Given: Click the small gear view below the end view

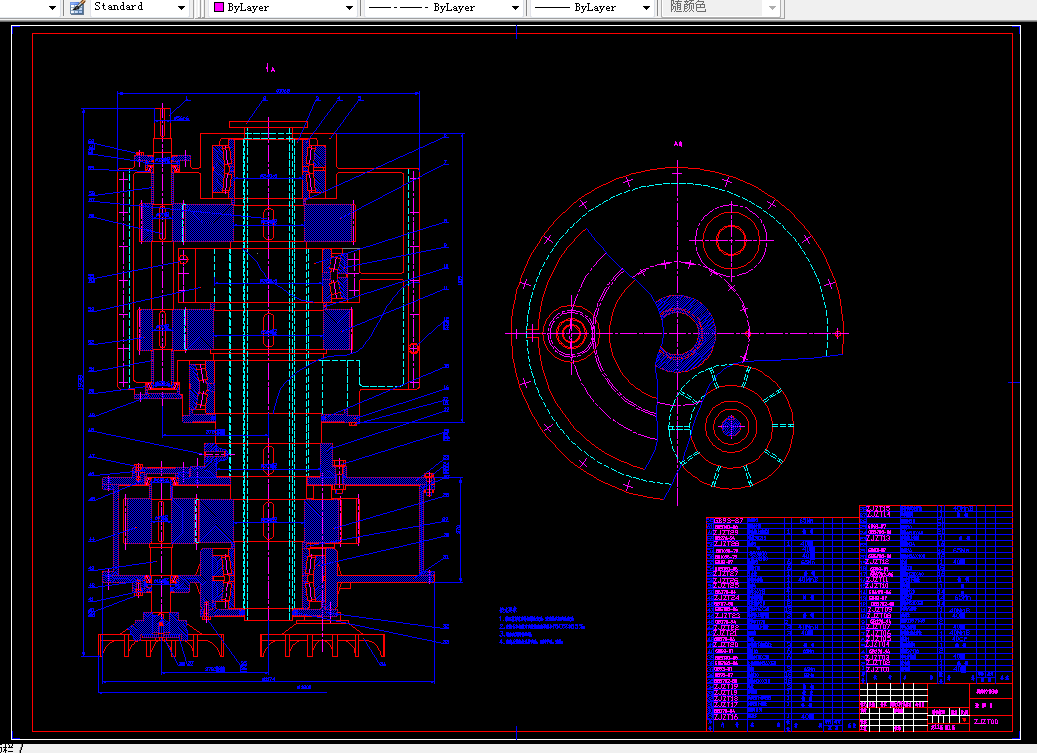Looking at the screenshot, I should click(x=730, y=428).
